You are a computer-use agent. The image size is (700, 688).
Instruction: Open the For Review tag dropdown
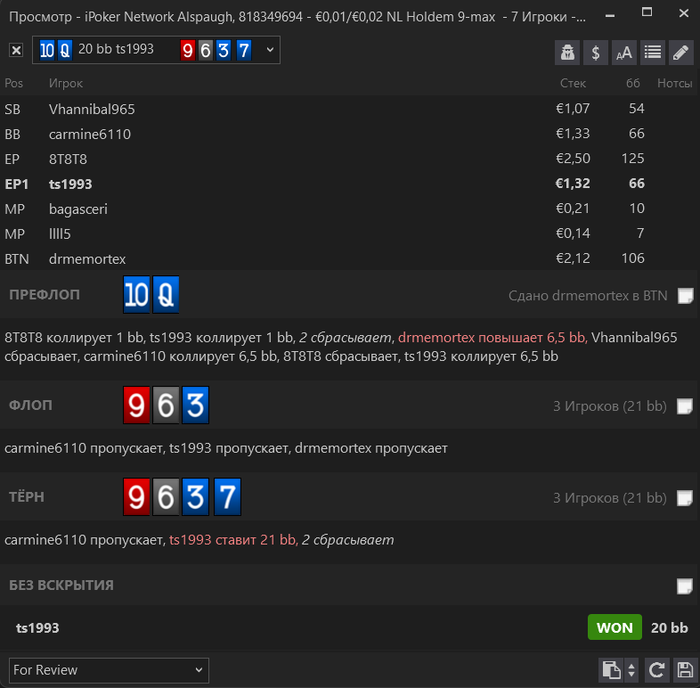(108, 670)
